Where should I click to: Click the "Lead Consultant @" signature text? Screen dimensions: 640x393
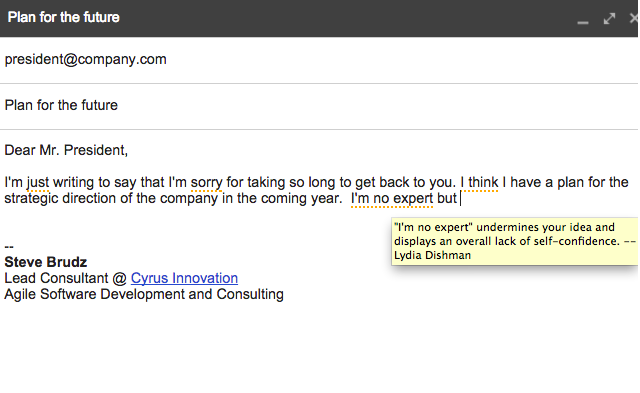coord(66,278)
